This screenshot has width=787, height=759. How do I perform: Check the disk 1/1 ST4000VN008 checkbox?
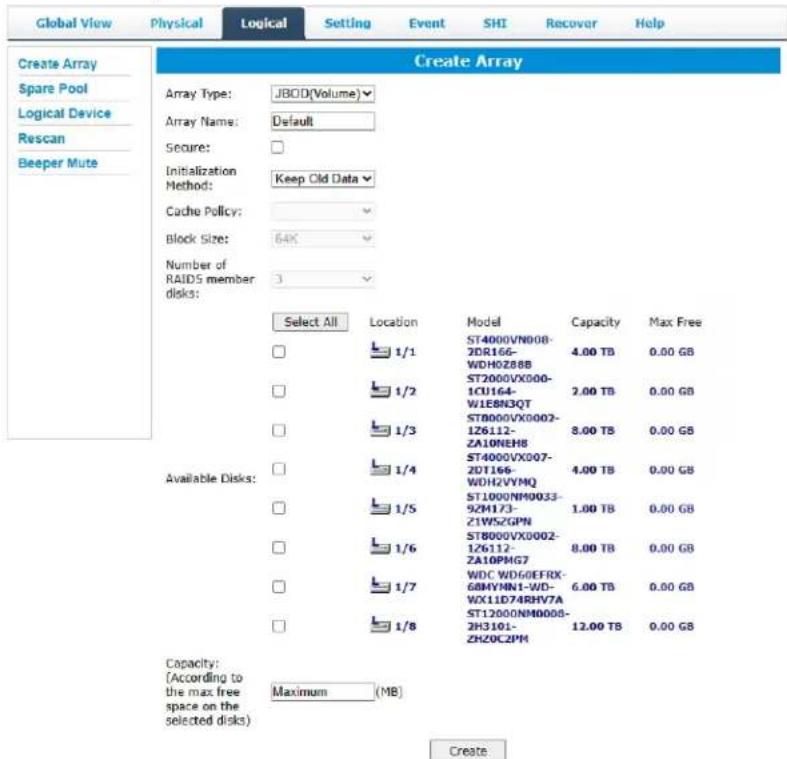point(279,351)
